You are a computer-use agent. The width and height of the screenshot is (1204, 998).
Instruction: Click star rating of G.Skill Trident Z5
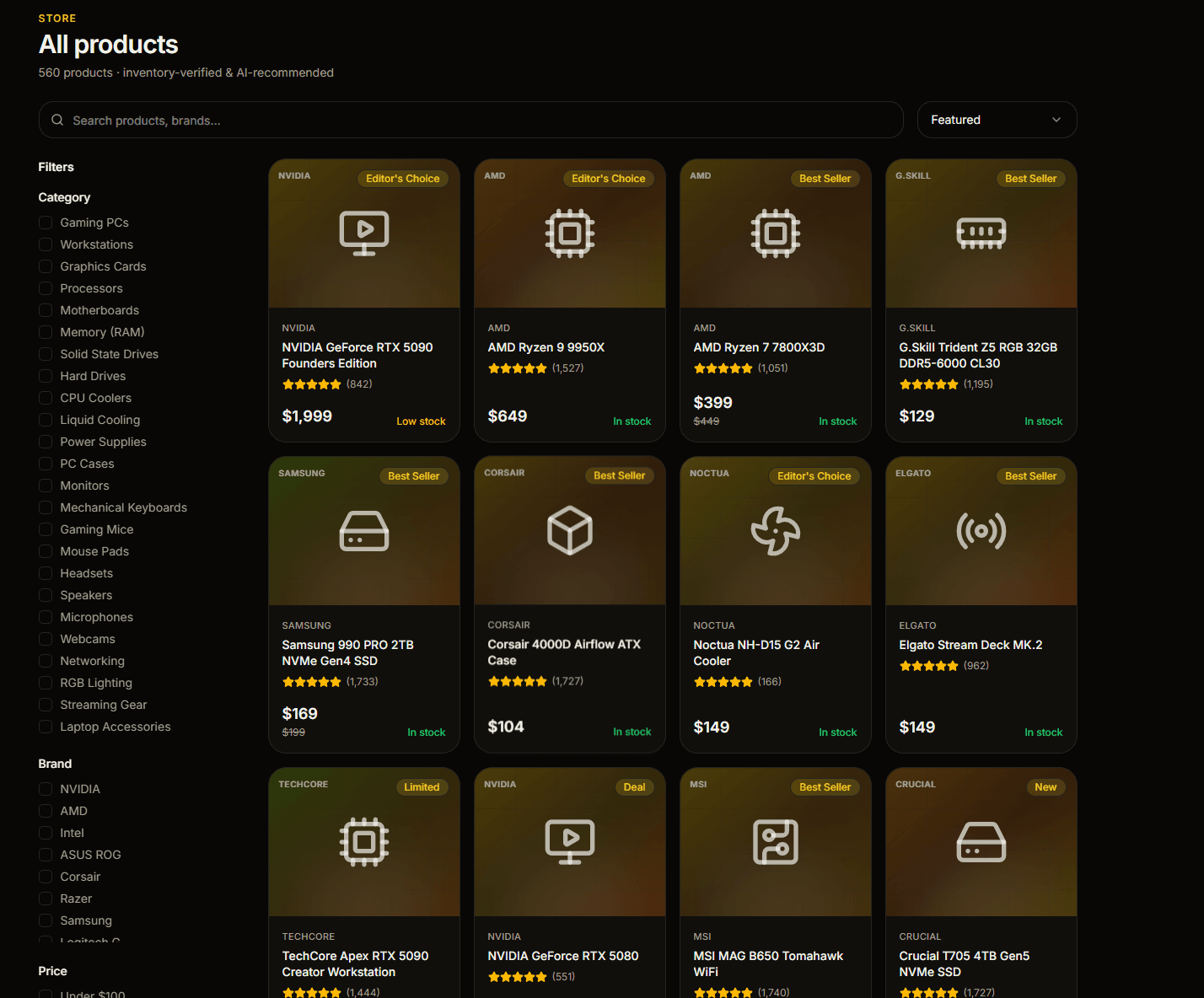929,384
